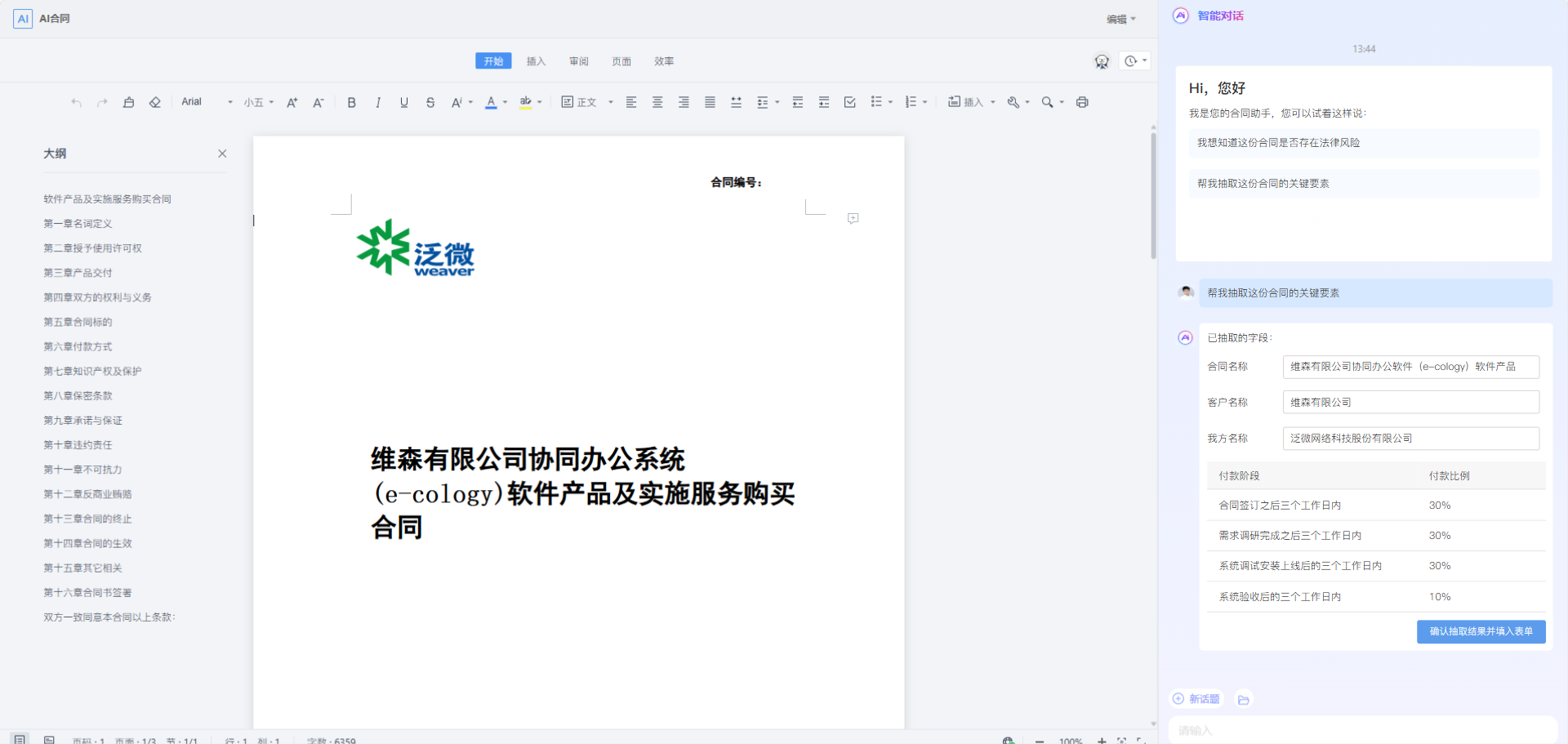Click the fit-page icon in status bar

1122,741
